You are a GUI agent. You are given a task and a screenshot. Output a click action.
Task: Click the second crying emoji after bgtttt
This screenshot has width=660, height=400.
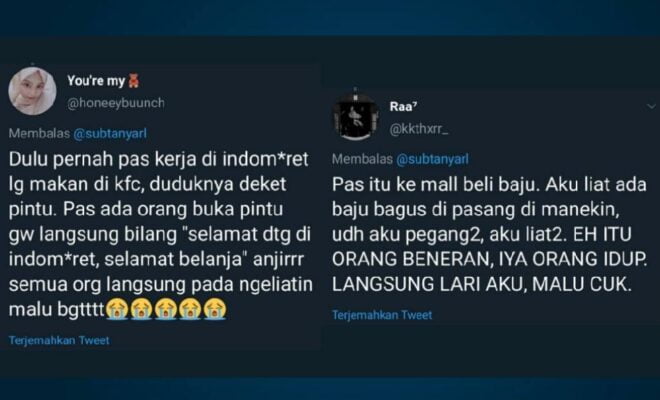(141, 309)
